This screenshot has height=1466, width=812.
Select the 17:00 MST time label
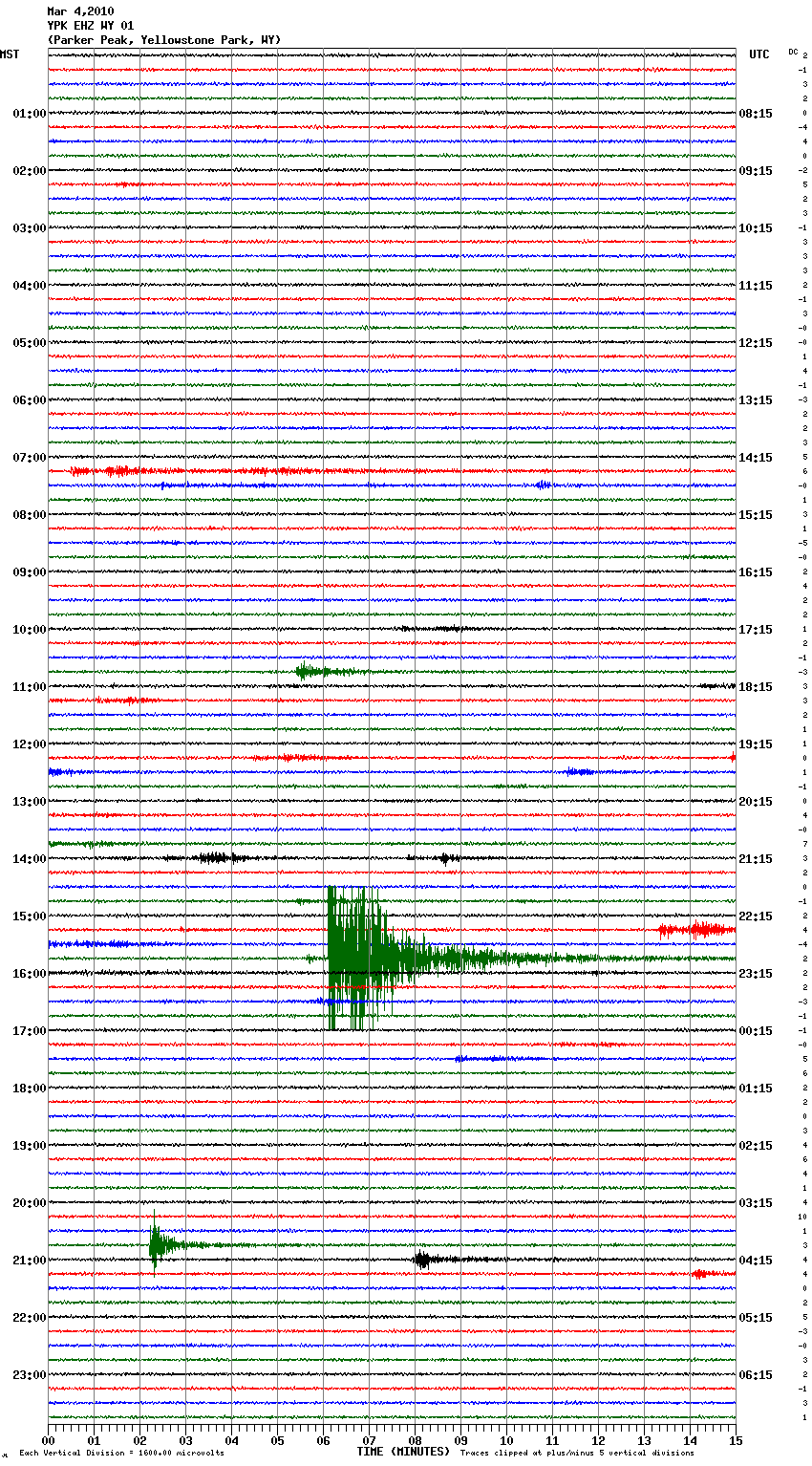pyautogui.click(x=30, y=1031)
